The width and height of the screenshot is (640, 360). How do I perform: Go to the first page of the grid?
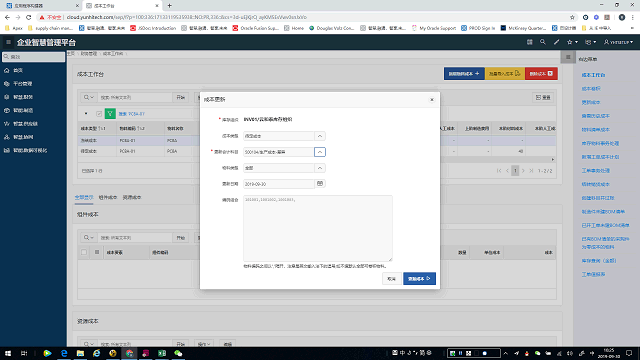(x=499, y=171)
